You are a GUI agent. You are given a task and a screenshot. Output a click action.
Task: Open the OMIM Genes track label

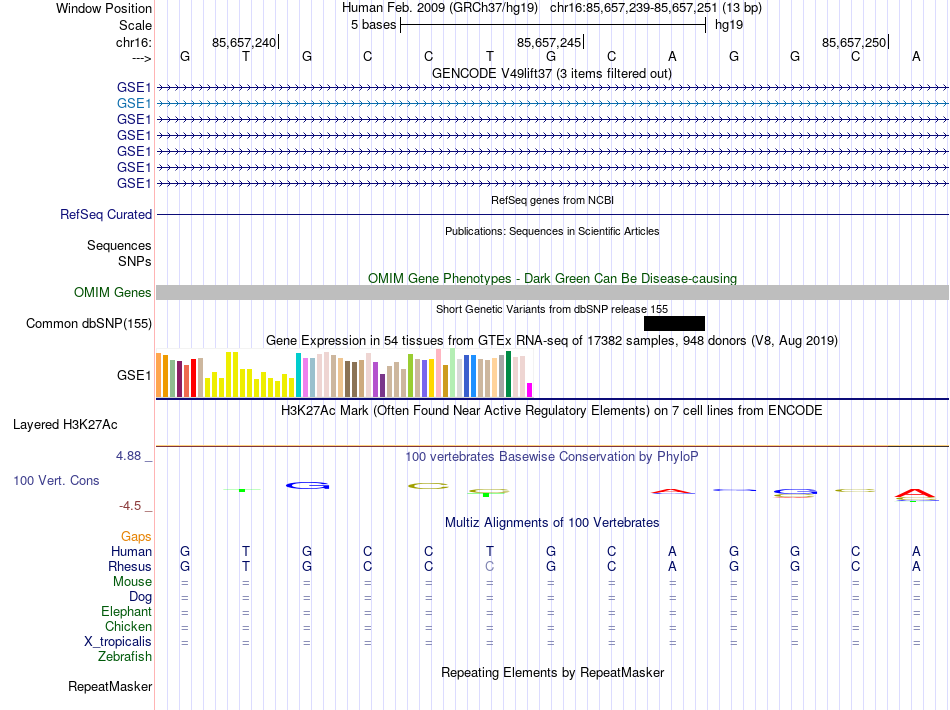point(112,293)
